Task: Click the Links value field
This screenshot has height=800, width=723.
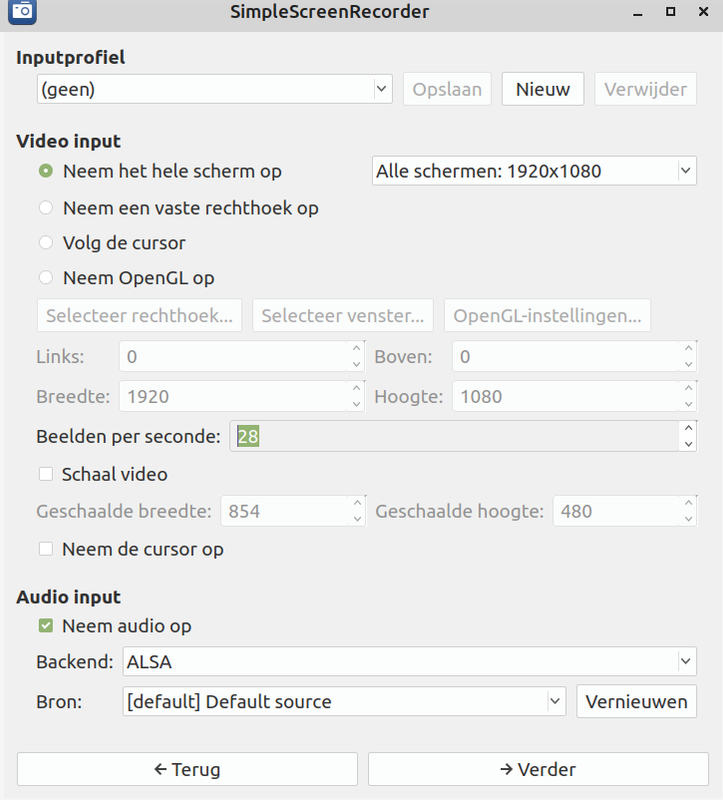Action: [234, 356]
